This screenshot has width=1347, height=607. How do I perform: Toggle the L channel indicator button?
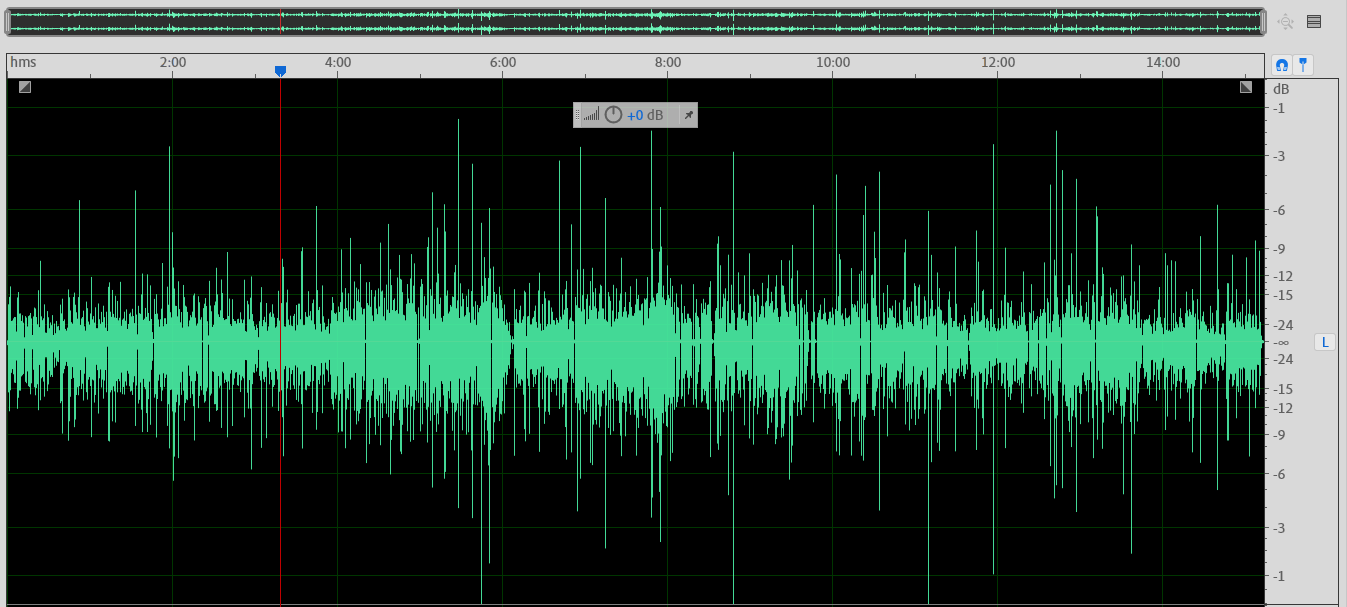pos(1323,341)
